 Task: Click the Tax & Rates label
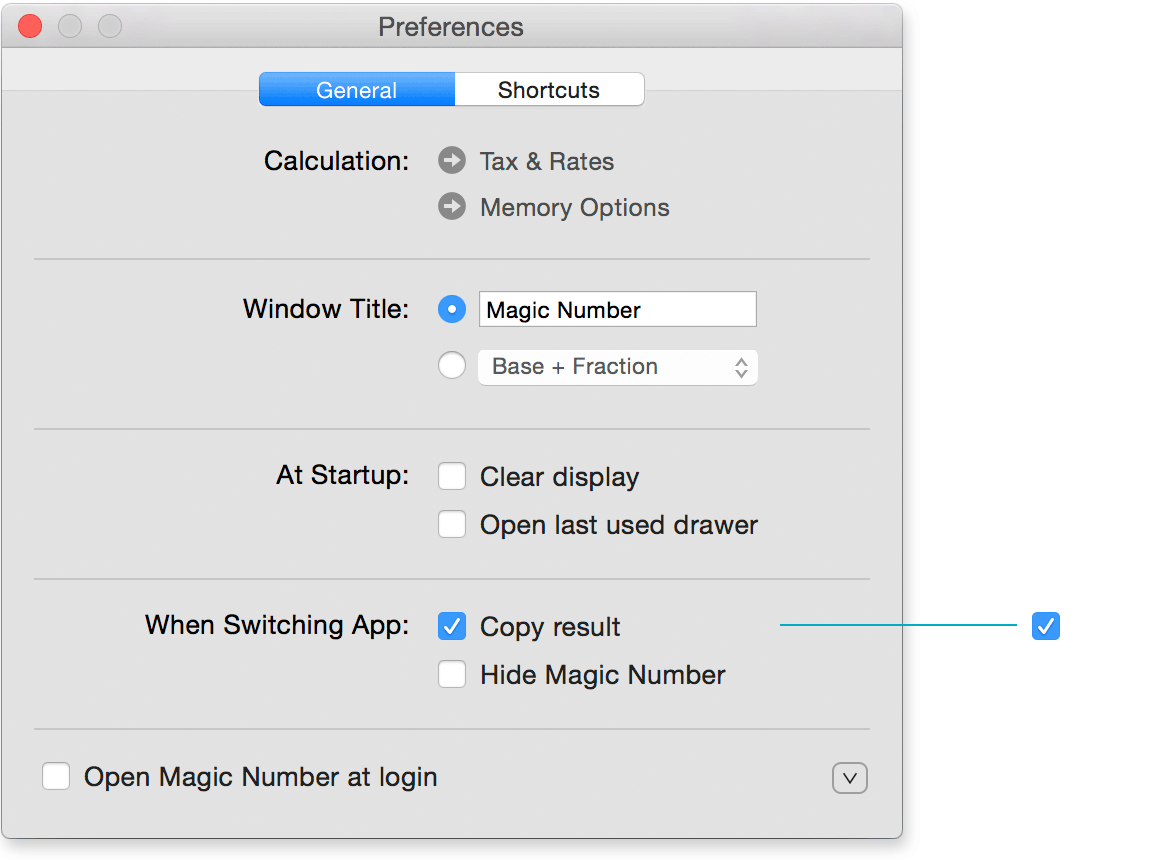pyautogui.click(x=547, y=161)
